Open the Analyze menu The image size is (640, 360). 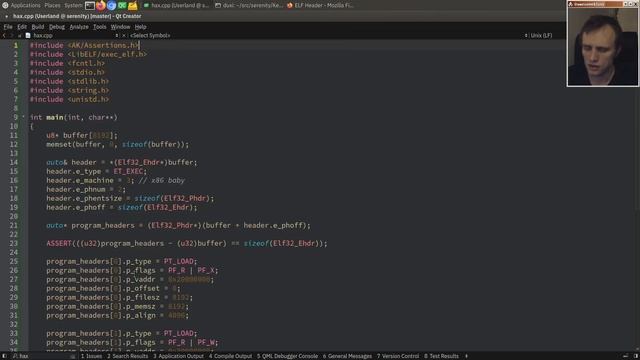tap(79, 27)
